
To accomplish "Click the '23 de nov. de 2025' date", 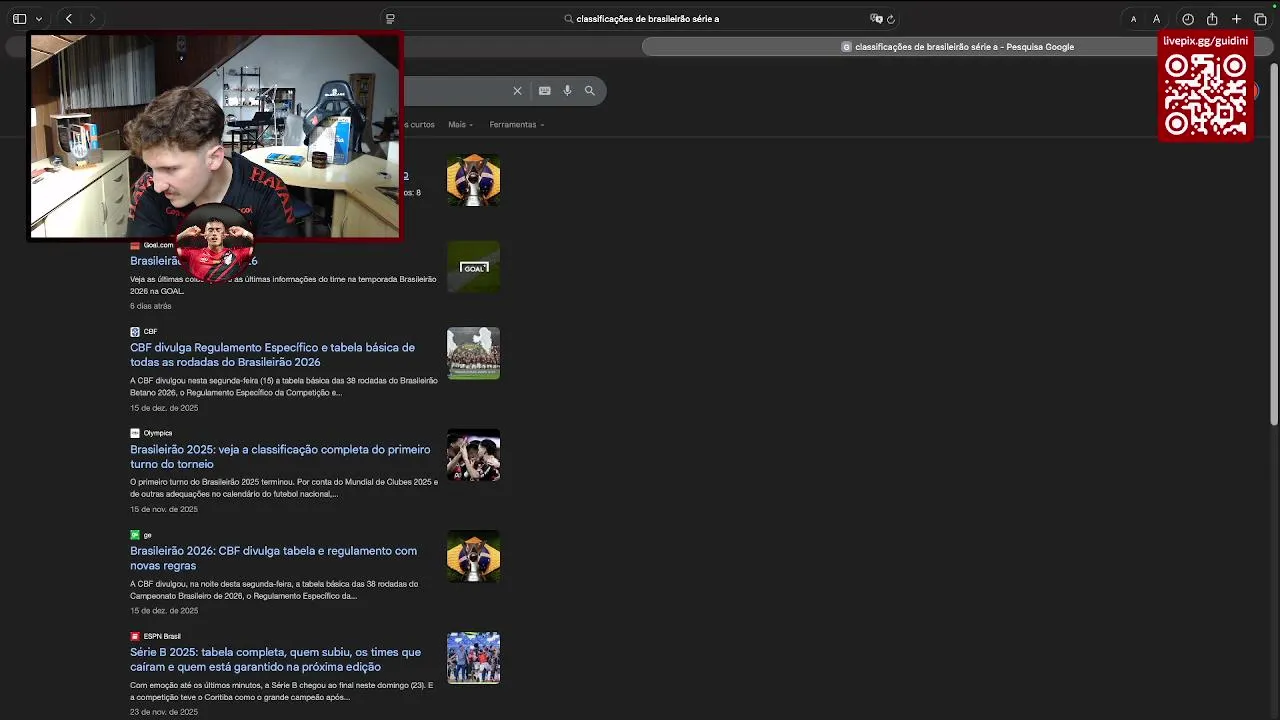I will pyautogui.click(x=164, y=712).
